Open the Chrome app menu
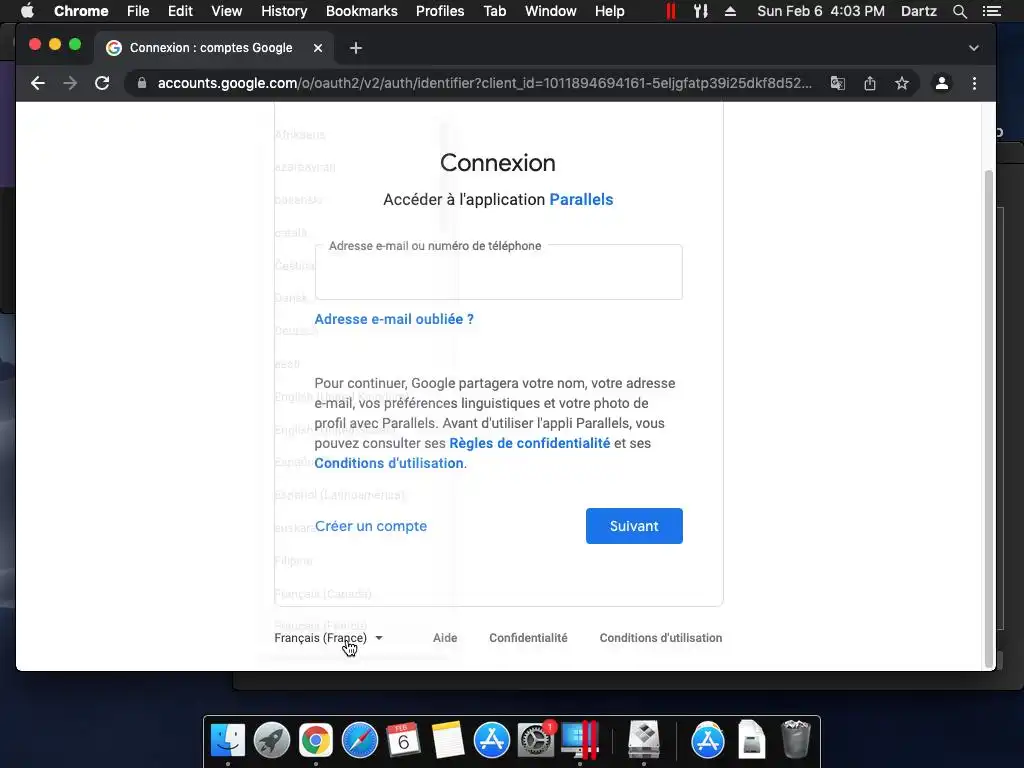Viewport: 1024px width, 768px height. (x=81, y=11)
